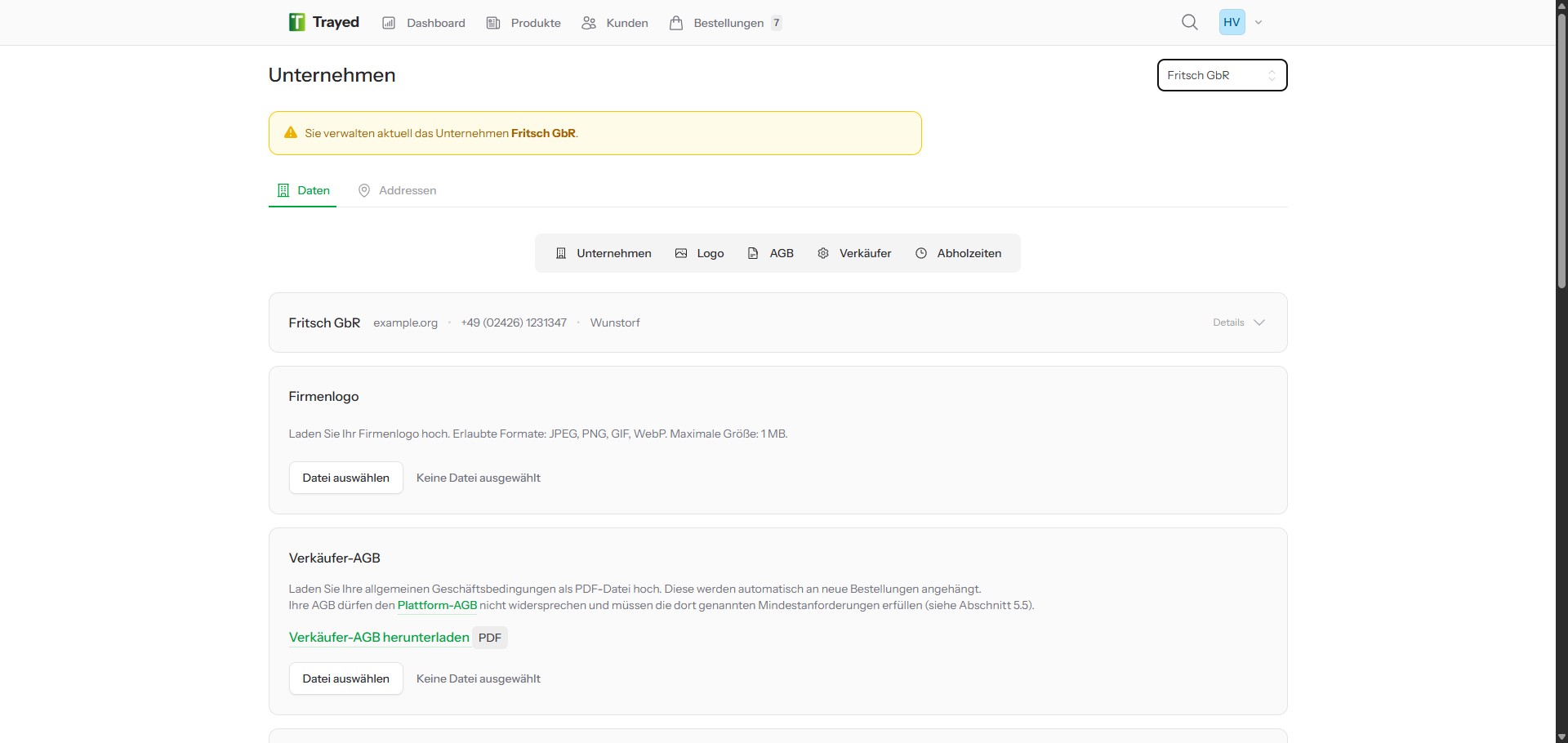
Task: Click the AGB document icon
Action: 753,253
